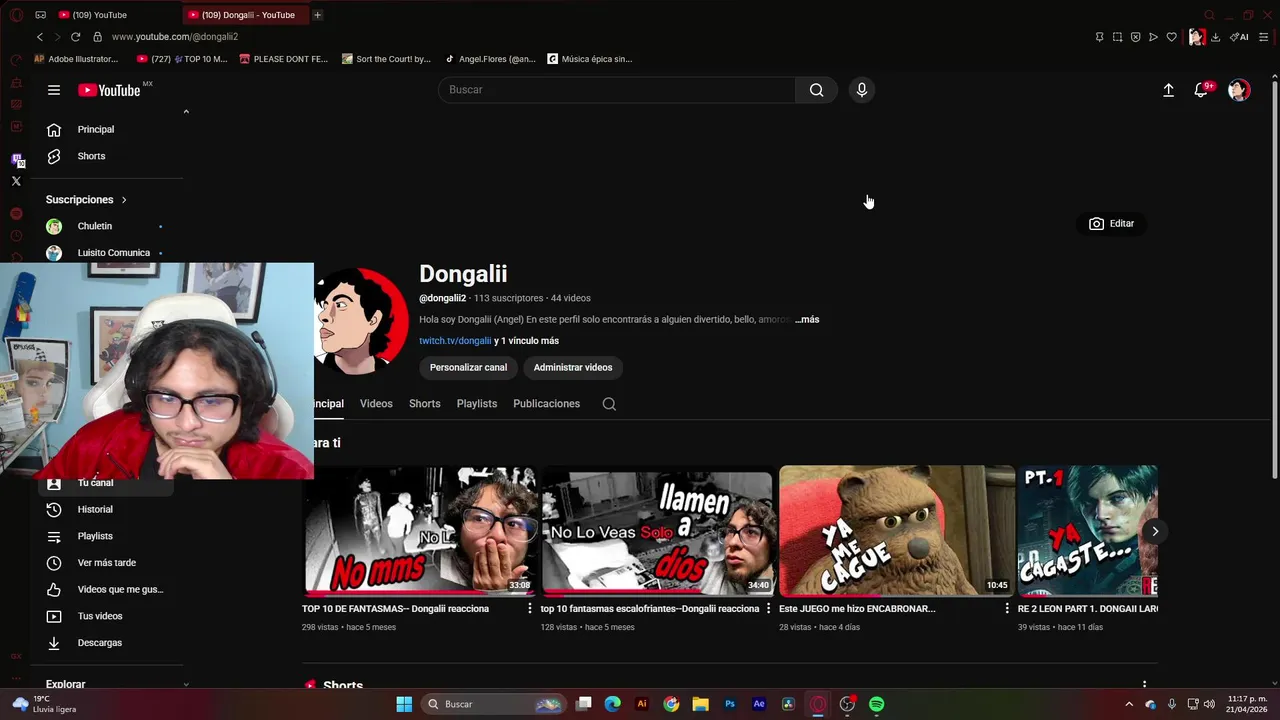The height and width of the screenshot is (720, 1280).
Task: Open new browser tab with plus button
Action: click(317, 15)
